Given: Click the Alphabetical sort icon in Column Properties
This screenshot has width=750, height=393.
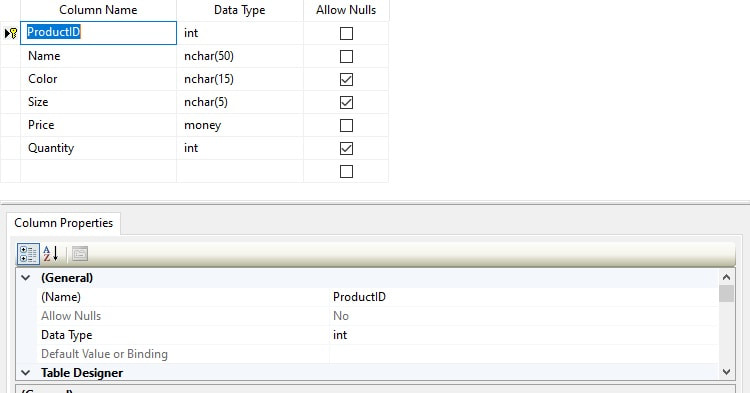Looking at the screenshot, I should [x=51, y=254].
